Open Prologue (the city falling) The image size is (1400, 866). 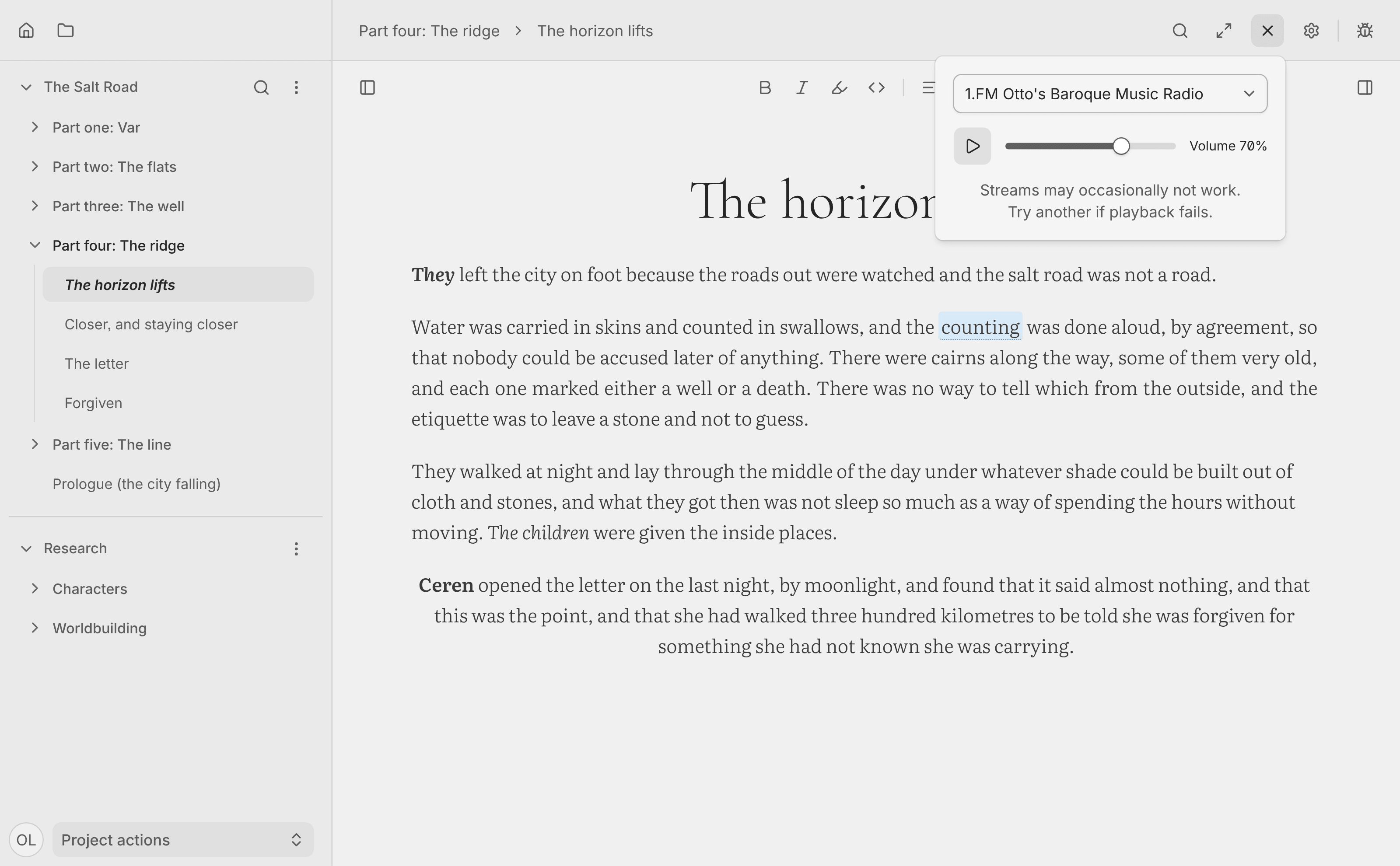(x=136, y=484)
